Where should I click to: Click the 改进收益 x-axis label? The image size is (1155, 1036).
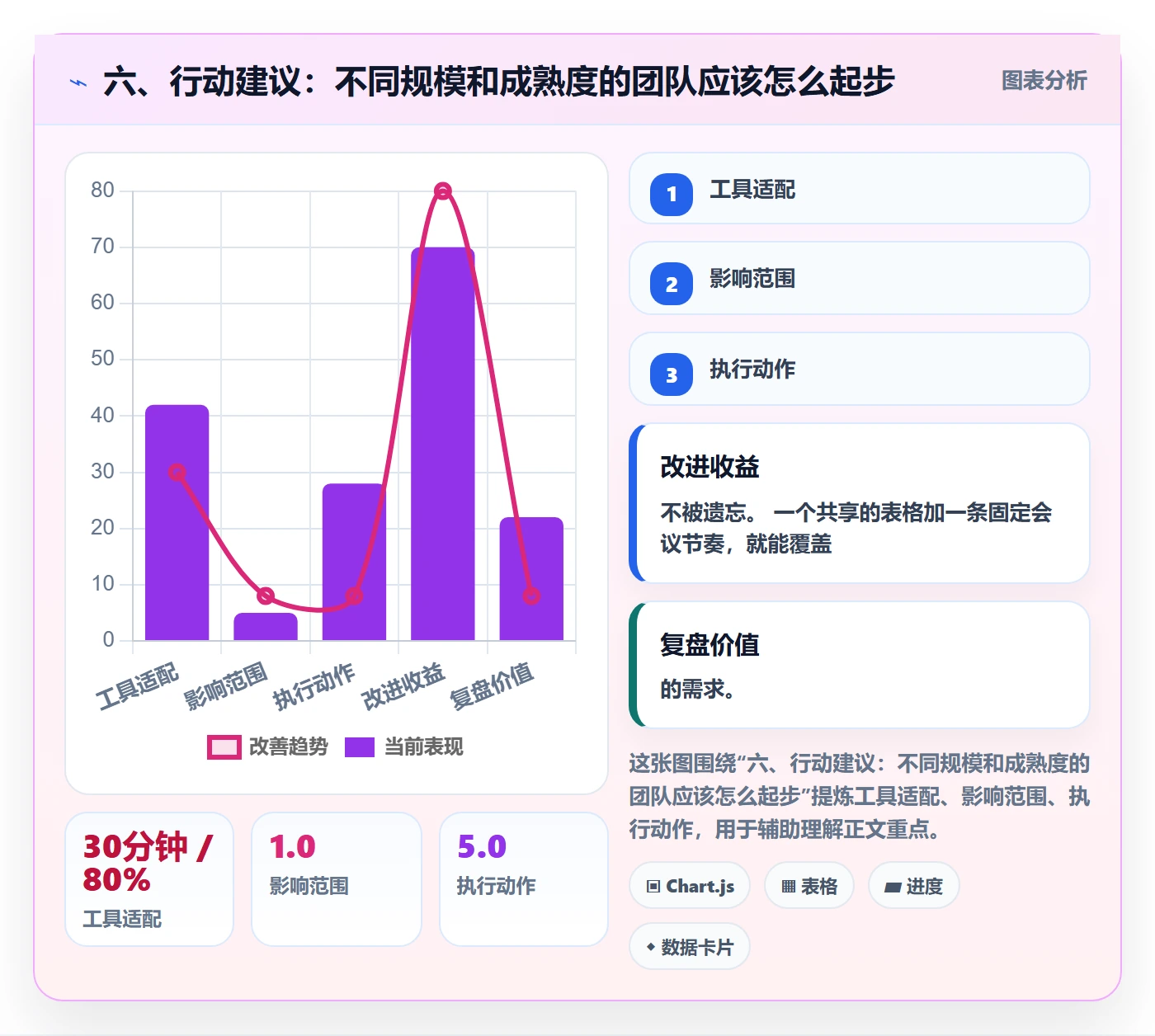[x=403, y=686]
